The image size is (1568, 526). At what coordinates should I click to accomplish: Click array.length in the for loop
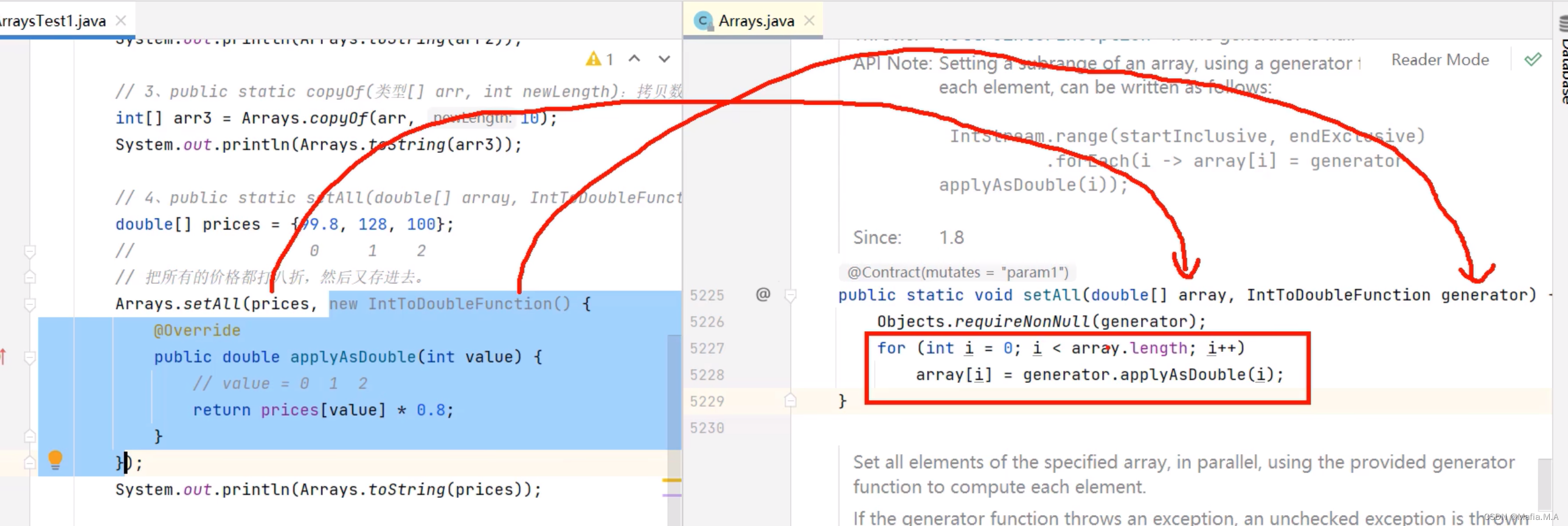[x=1129, y=348]
